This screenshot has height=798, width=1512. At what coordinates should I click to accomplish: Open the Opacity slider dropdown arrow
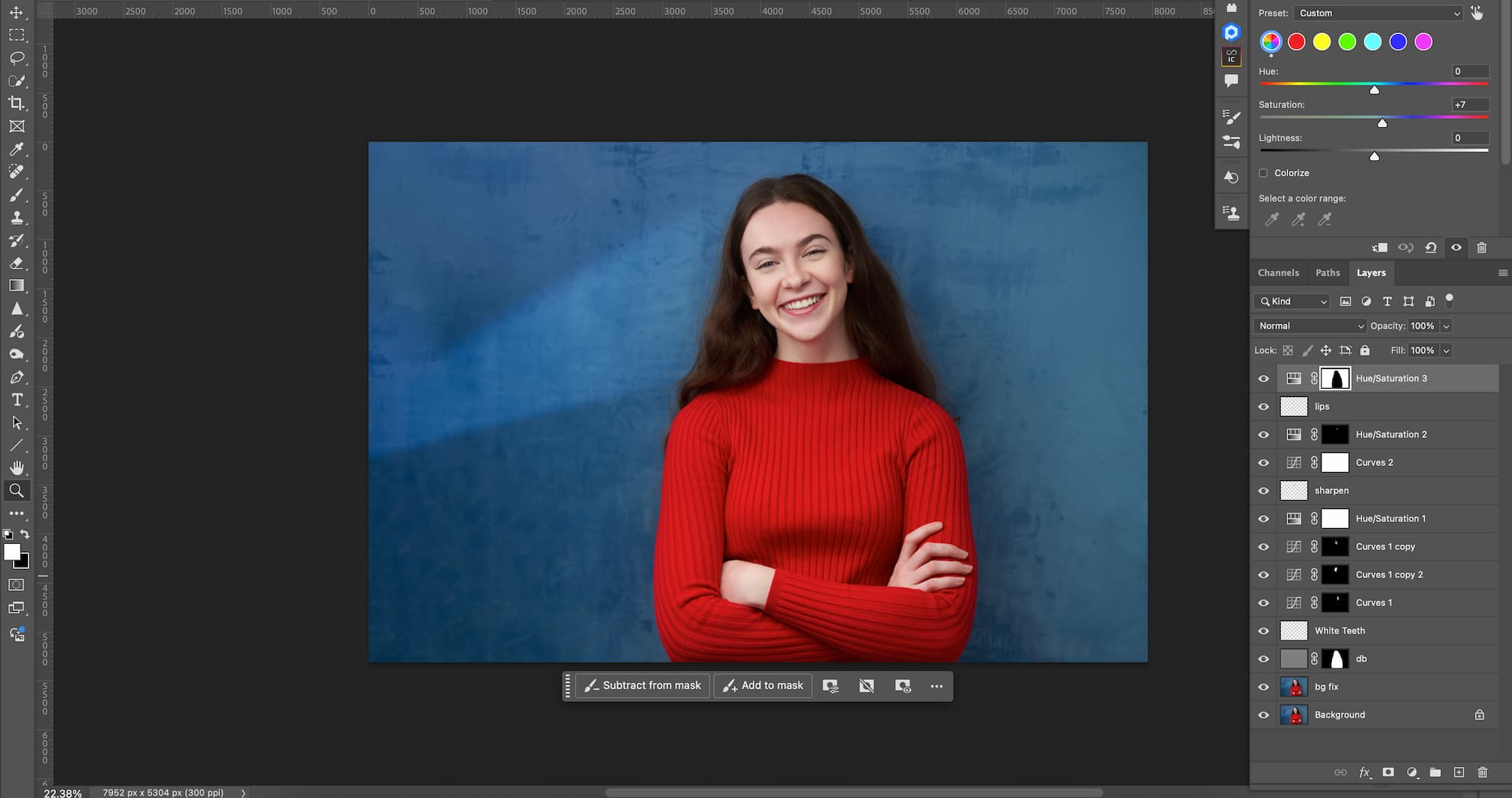point(1445,326)
